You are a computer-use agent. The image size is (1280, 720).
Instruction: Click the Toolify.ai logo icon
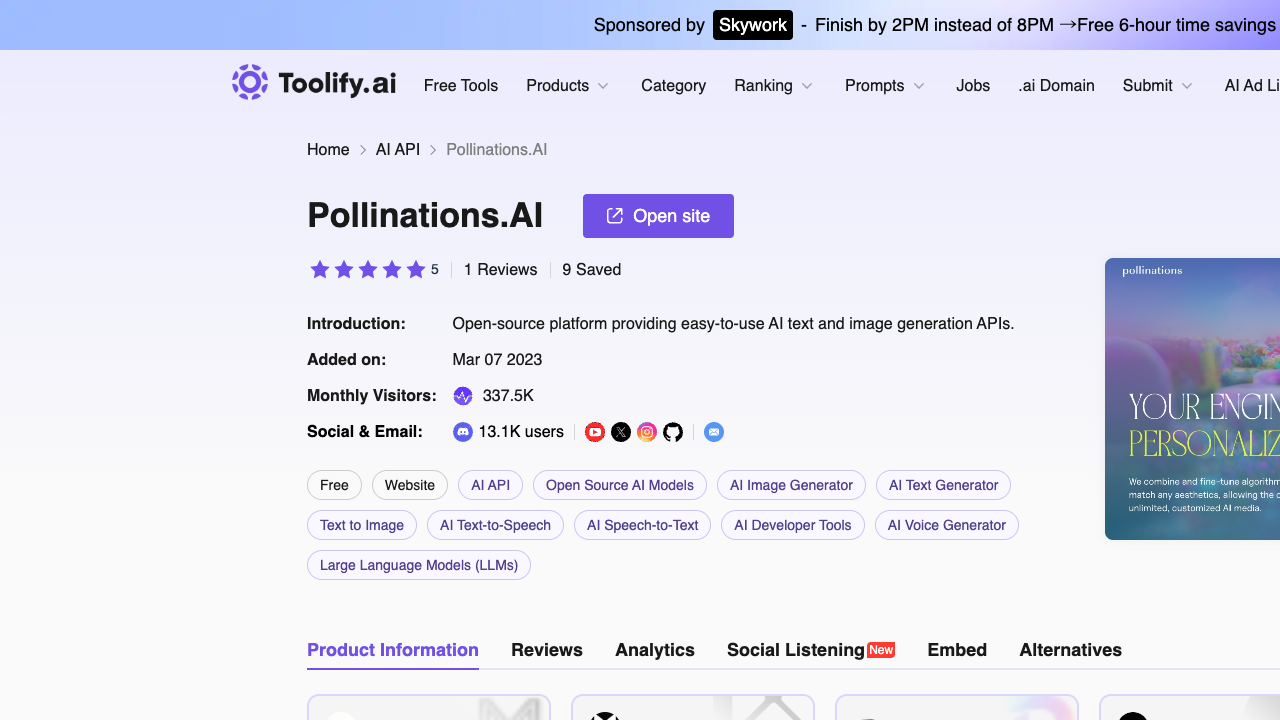click(250, 83)
